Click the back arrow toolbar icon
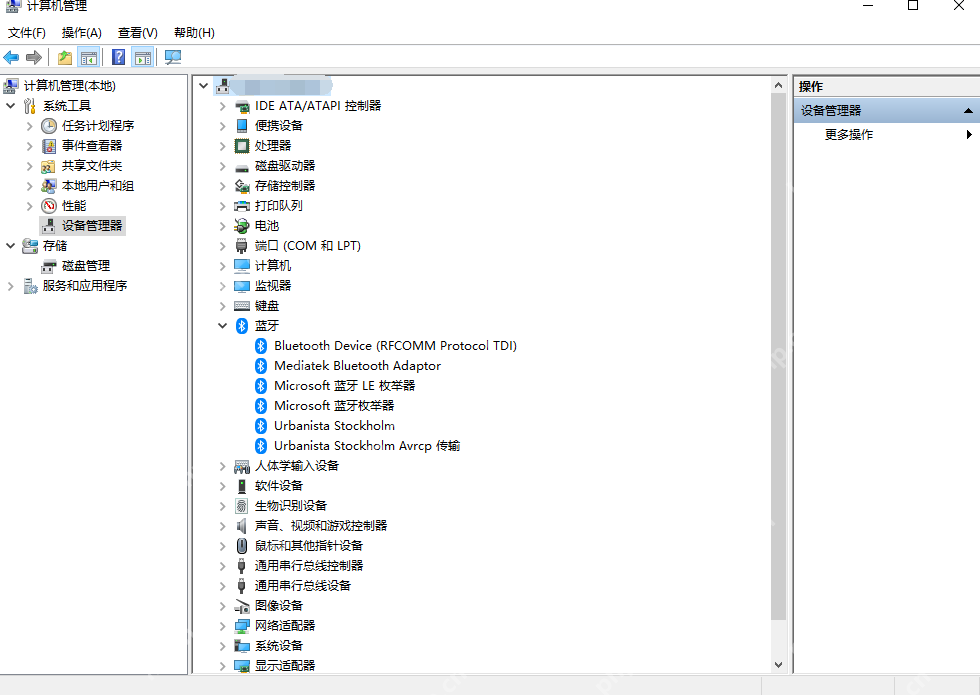980x695 pixels. click(x=11, y=58)
